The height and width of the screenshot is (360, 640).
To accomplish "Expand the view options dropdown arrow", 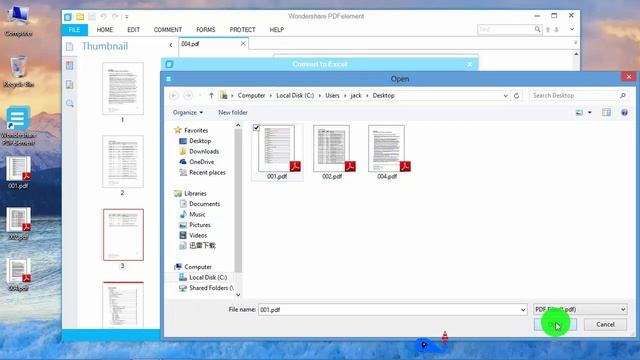I will click(590, 112).
